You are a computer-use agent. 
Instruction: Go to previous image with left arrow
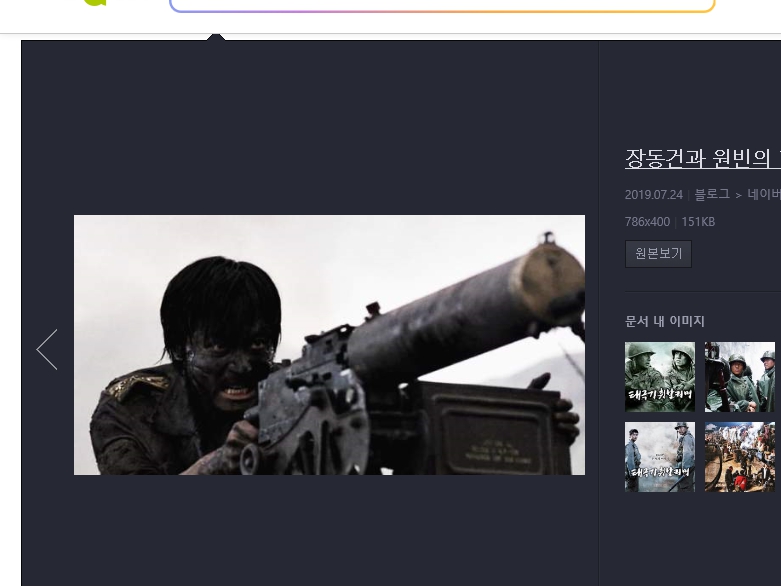click(x=47, y=350)
